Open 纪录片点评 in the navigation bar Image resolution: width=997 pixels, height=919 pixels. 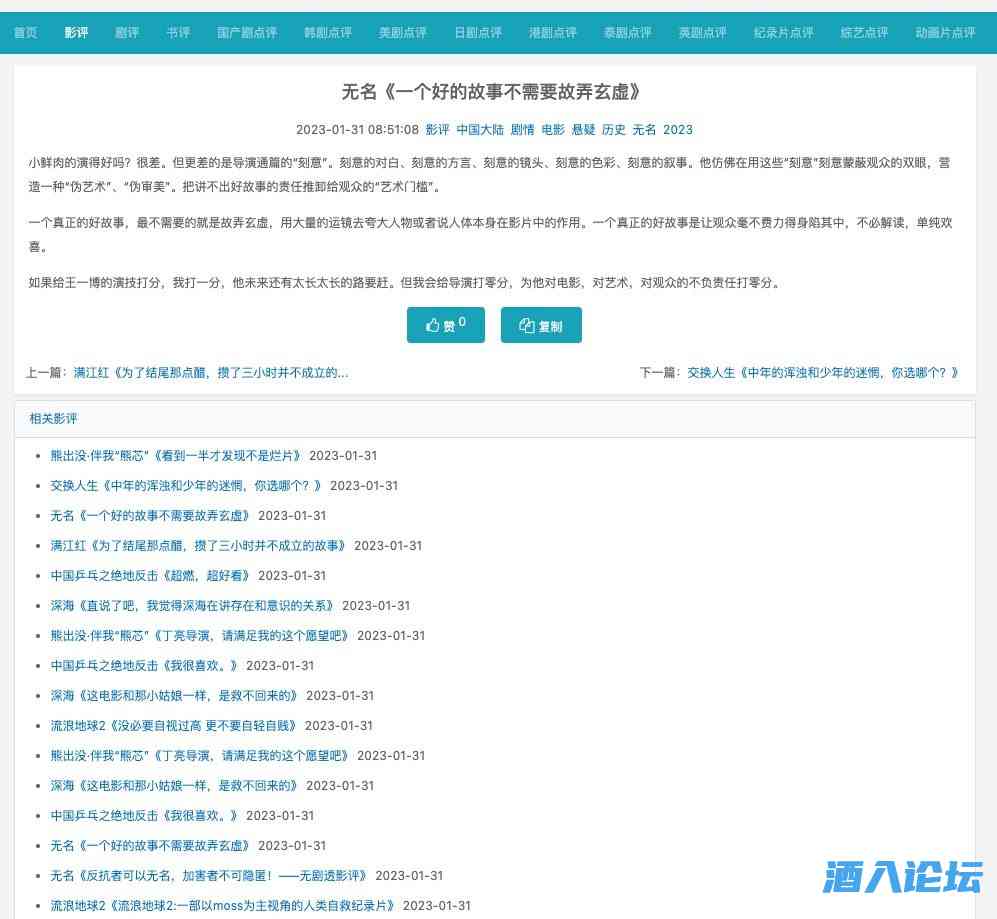click(783, 32)
